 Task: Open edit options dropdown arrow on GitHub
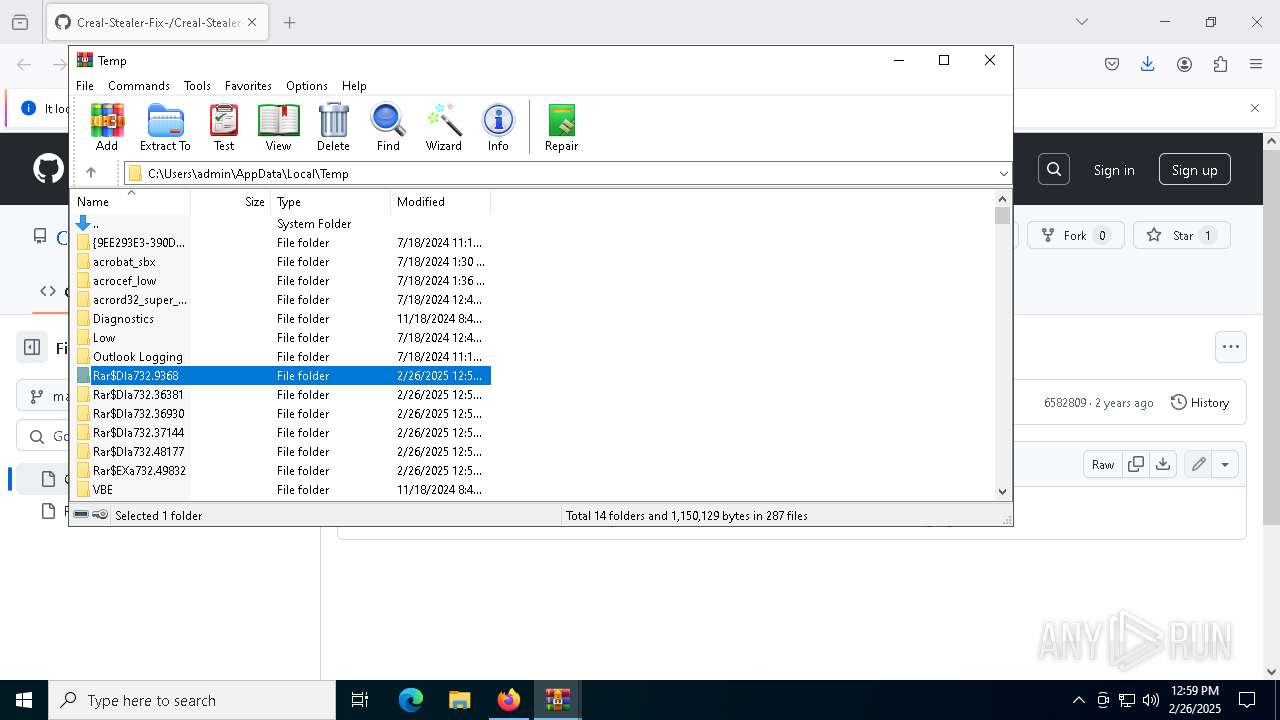[x=1225, y=464]
